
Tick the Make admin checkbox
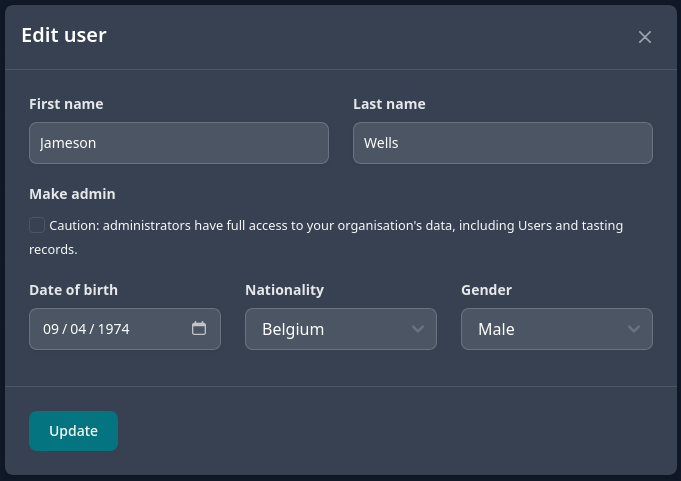pyautogui.click(x=37, y=225)
